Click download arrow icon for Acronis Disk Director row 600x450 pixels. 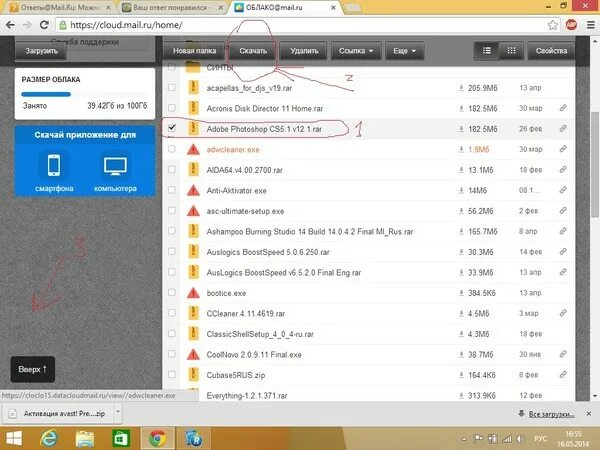[x=461, y=109]
